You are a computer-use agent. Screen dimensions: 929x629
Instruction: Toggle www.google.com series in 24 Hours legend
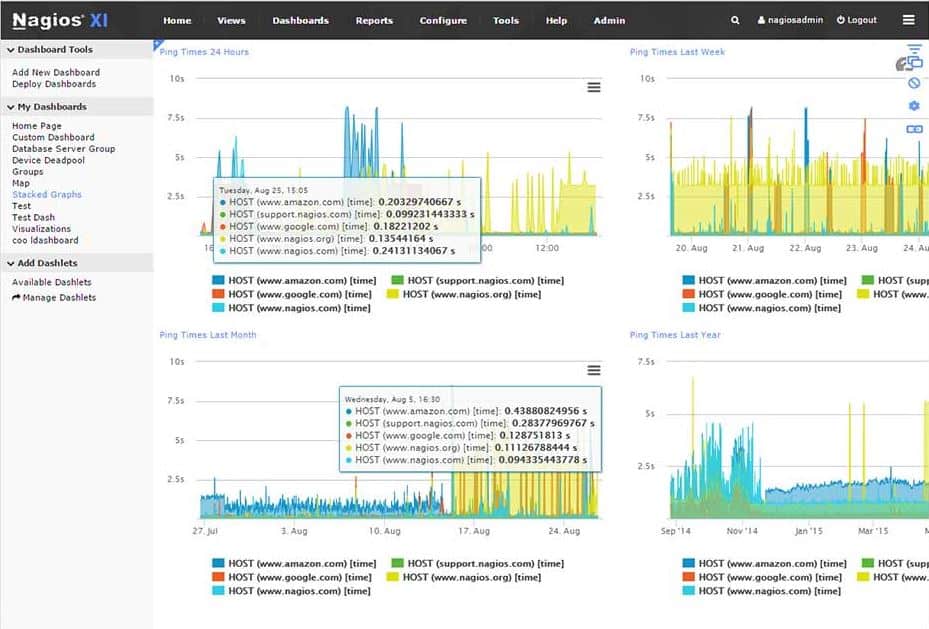(292, 294)
